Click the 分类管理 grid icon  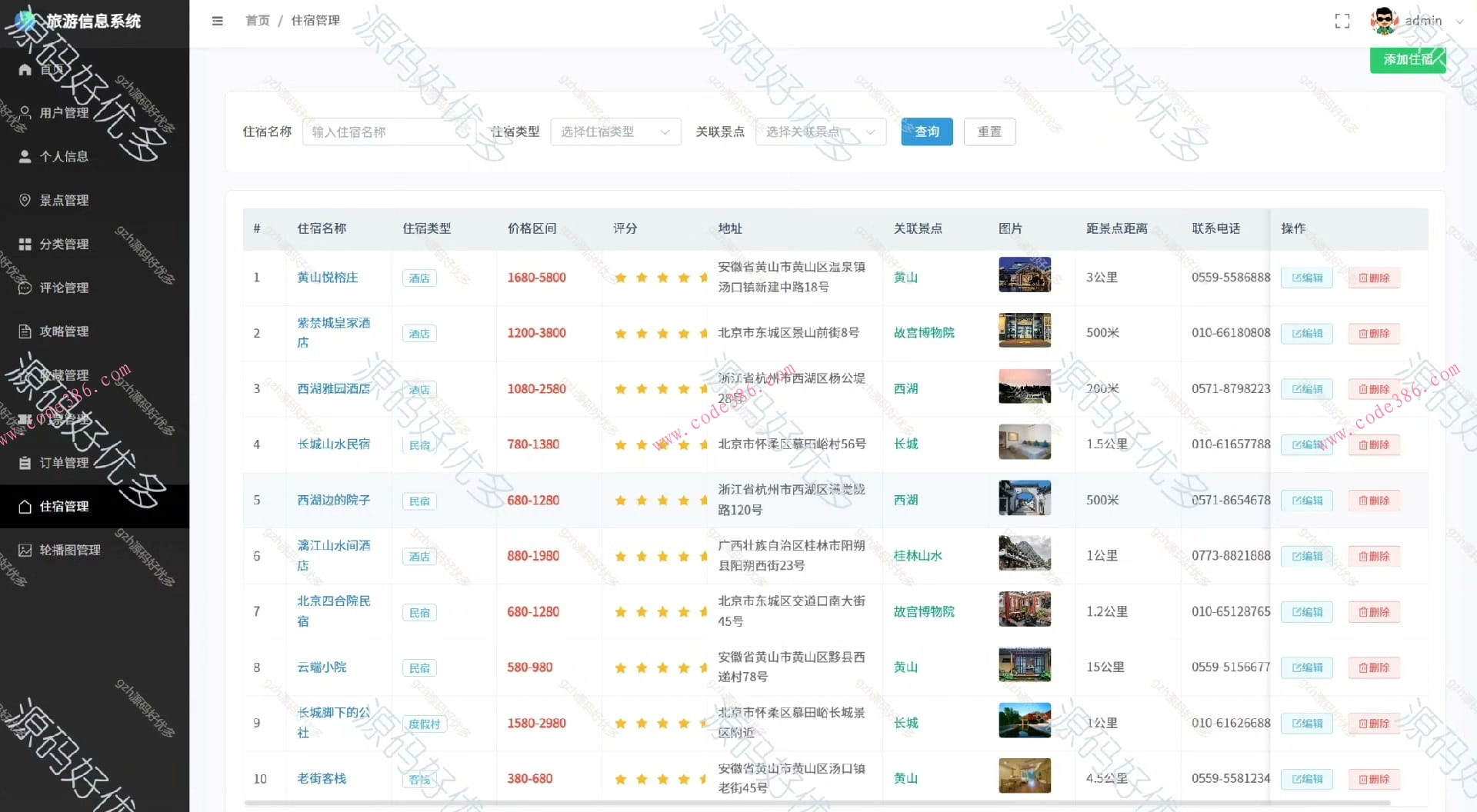[x=25, y=244]
